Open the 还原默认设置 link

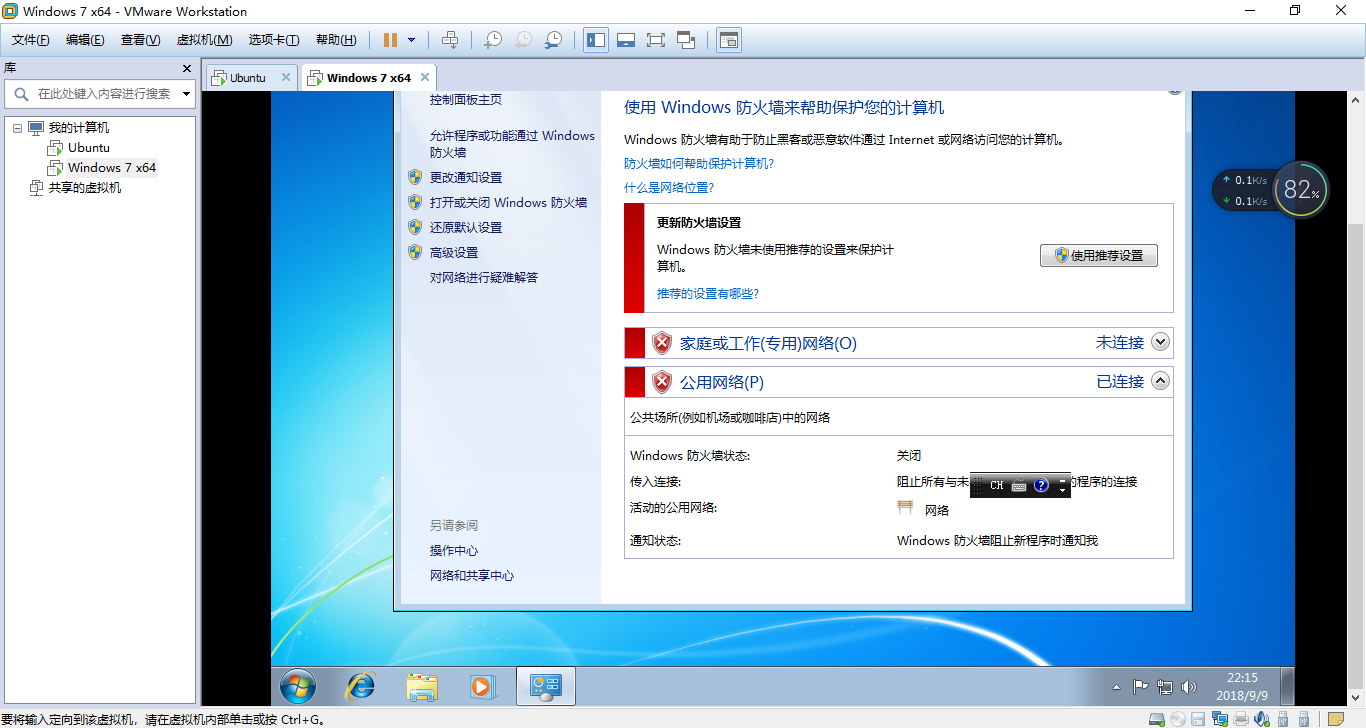tap(466, 227)
